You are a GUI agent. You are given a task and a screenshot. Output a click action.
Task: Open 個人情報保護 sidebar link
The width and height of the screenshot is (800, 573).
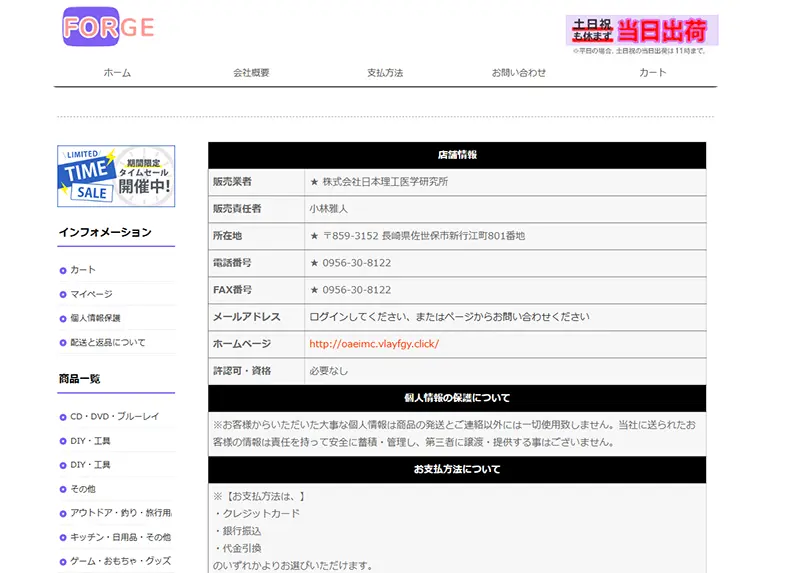coord(95,318)
